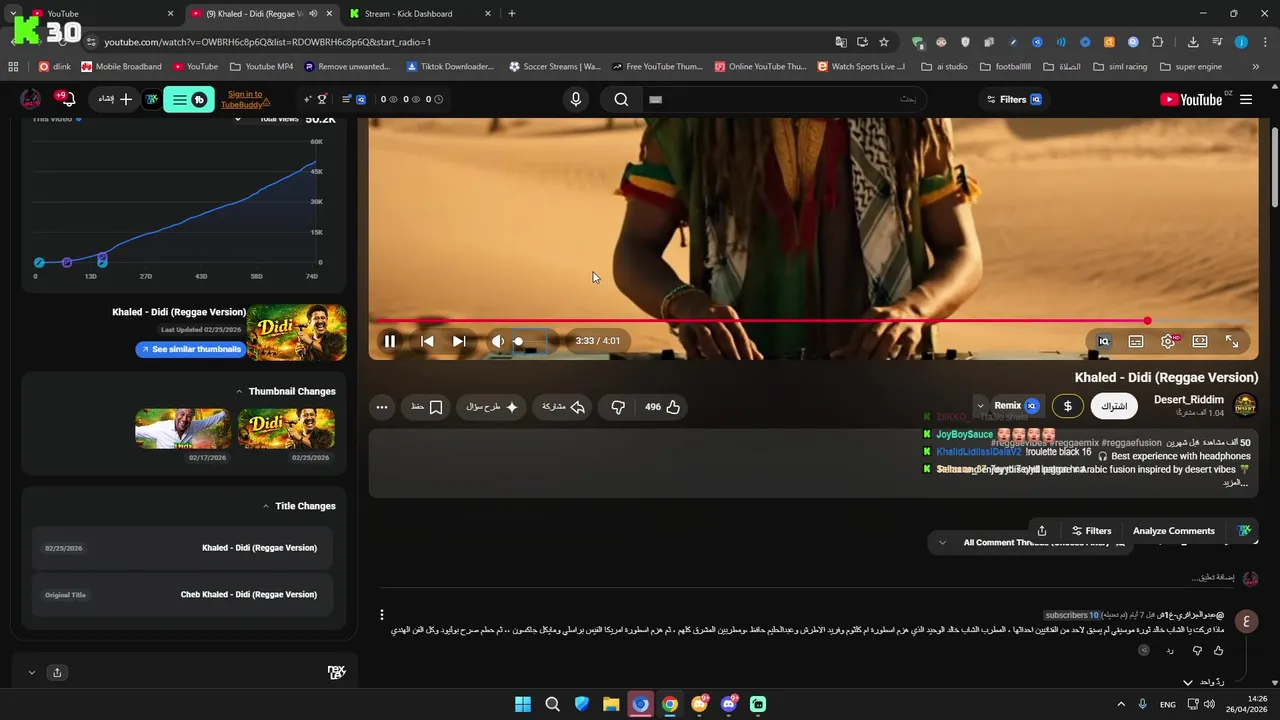
Task: Dislike the video with thumbs down
Action: (618, 407)
